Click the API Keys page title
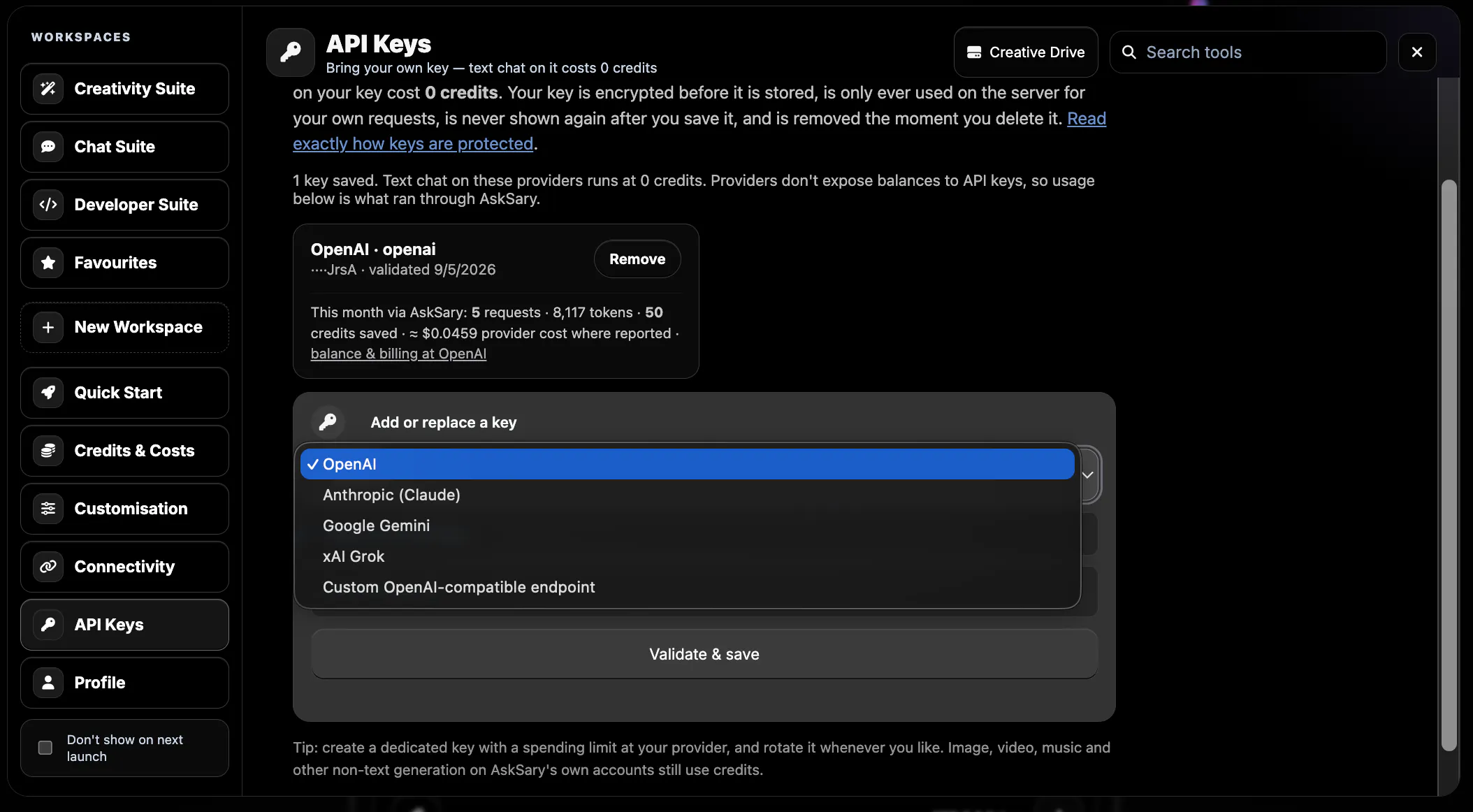 pyautogui.click(x=379, y=44)
